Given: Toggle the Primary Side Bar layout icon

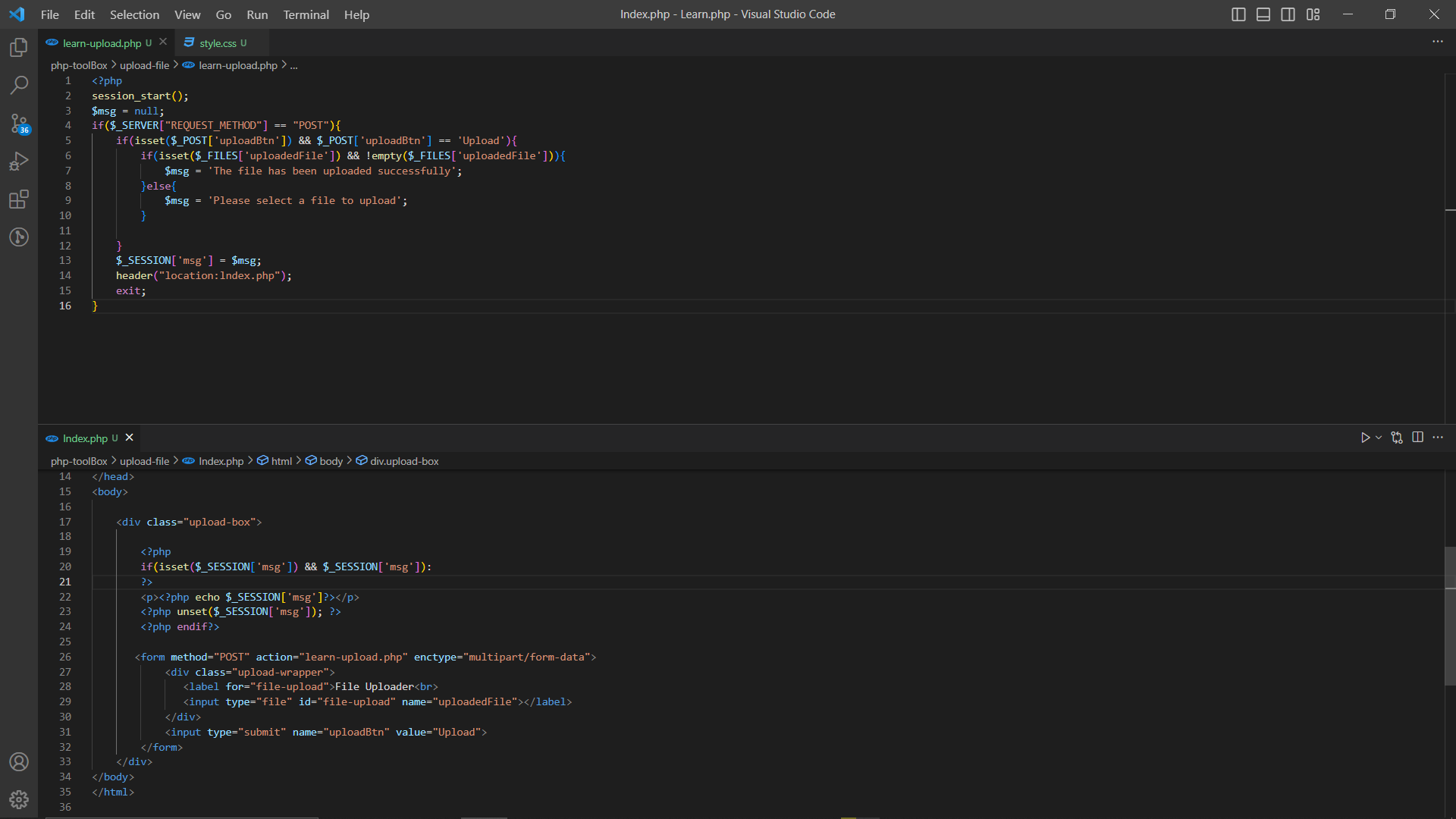Looking at the screenshot, I should pyautogui.click(x=1238, y=14).
